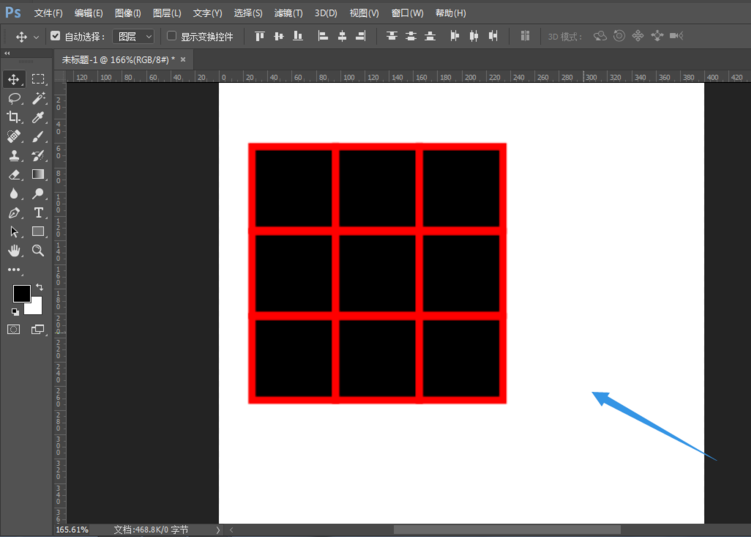
Task: Open the 选择(S) menu
Action: pos(248,13)
